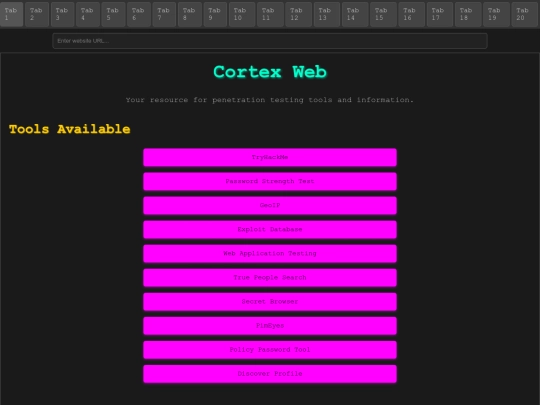The height and width of the screenshot is (405, 540).
Task: Focus the Enter website URL field
Action: pyautogui.click(x=270, y=41)
